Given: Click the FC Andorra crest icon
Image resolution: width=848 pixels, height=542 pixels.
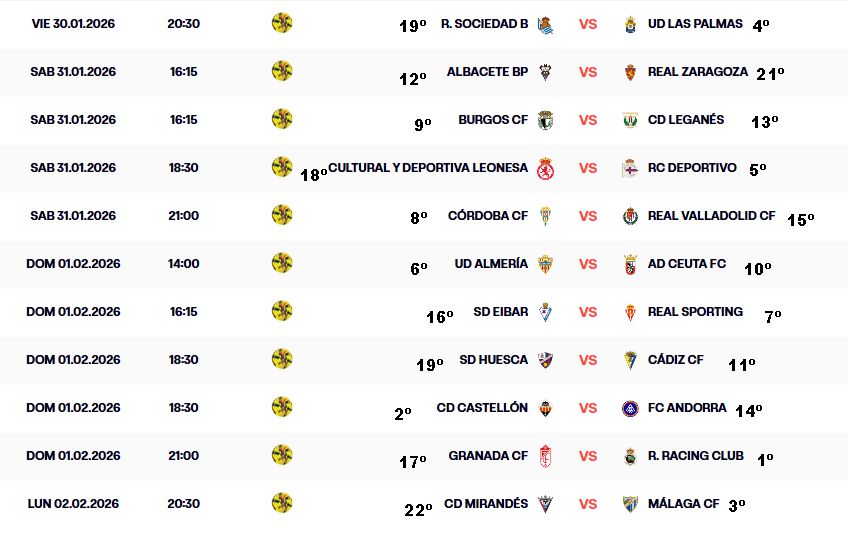Looking at the screenshot, I should (x=630, y=408).
